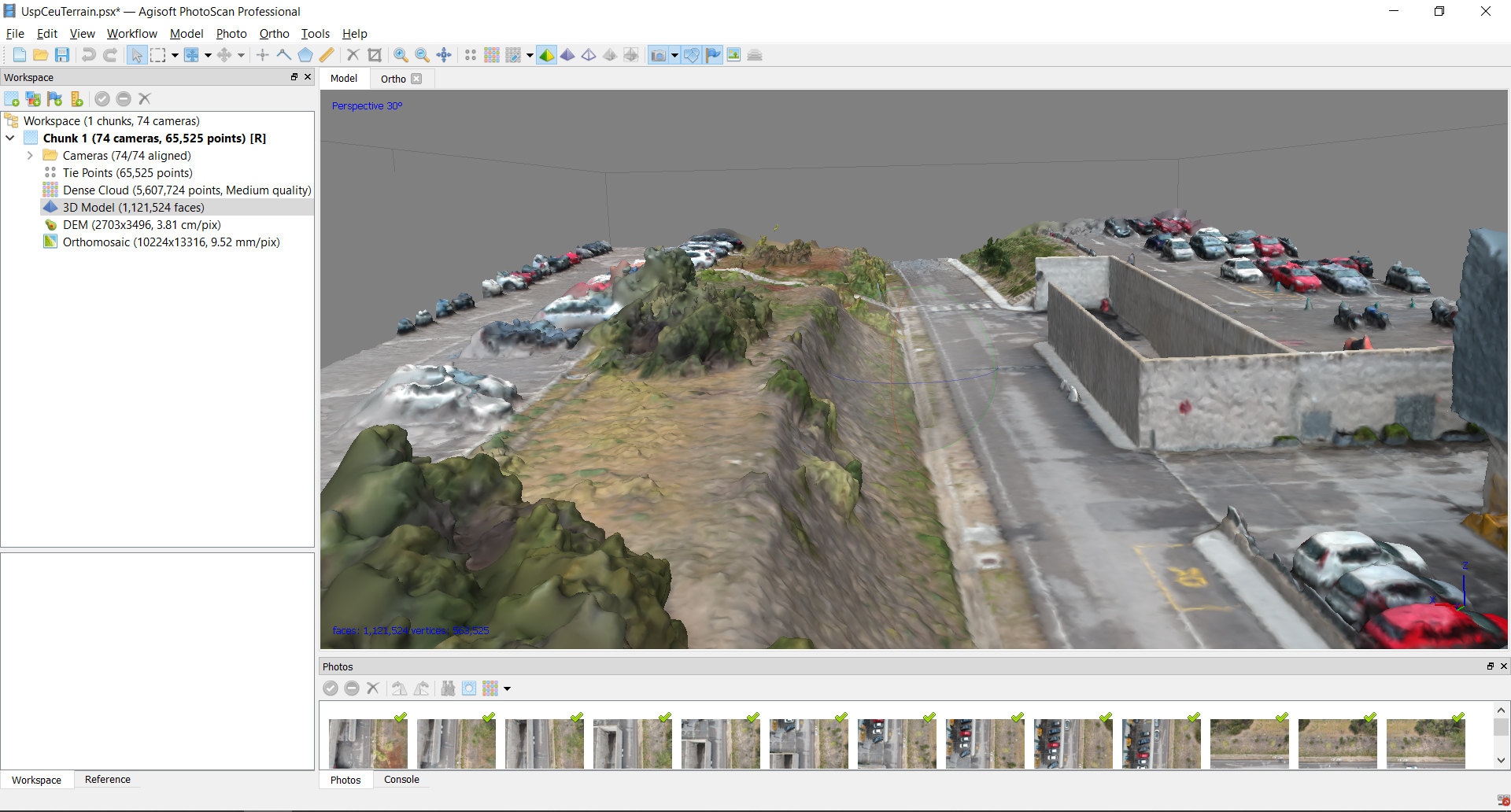The height and width of the screenshot is (812, 1511).
Task: Toggle Show Cameras in the toolbar
Action: [x=658, y=55]
